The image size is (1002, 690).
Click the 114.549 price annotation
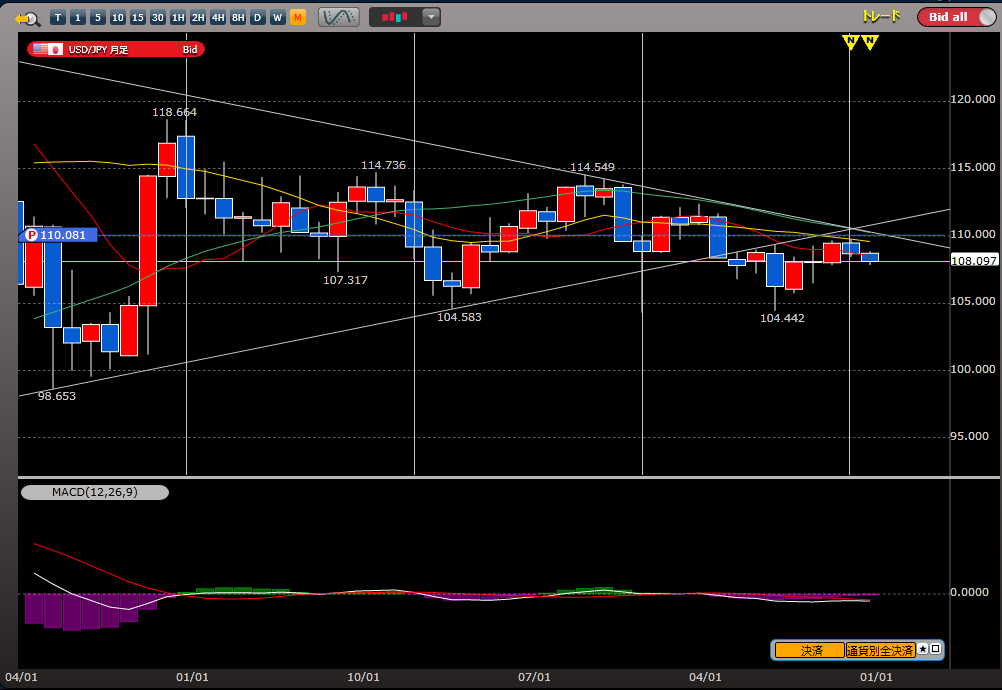(x=592, y=167)
